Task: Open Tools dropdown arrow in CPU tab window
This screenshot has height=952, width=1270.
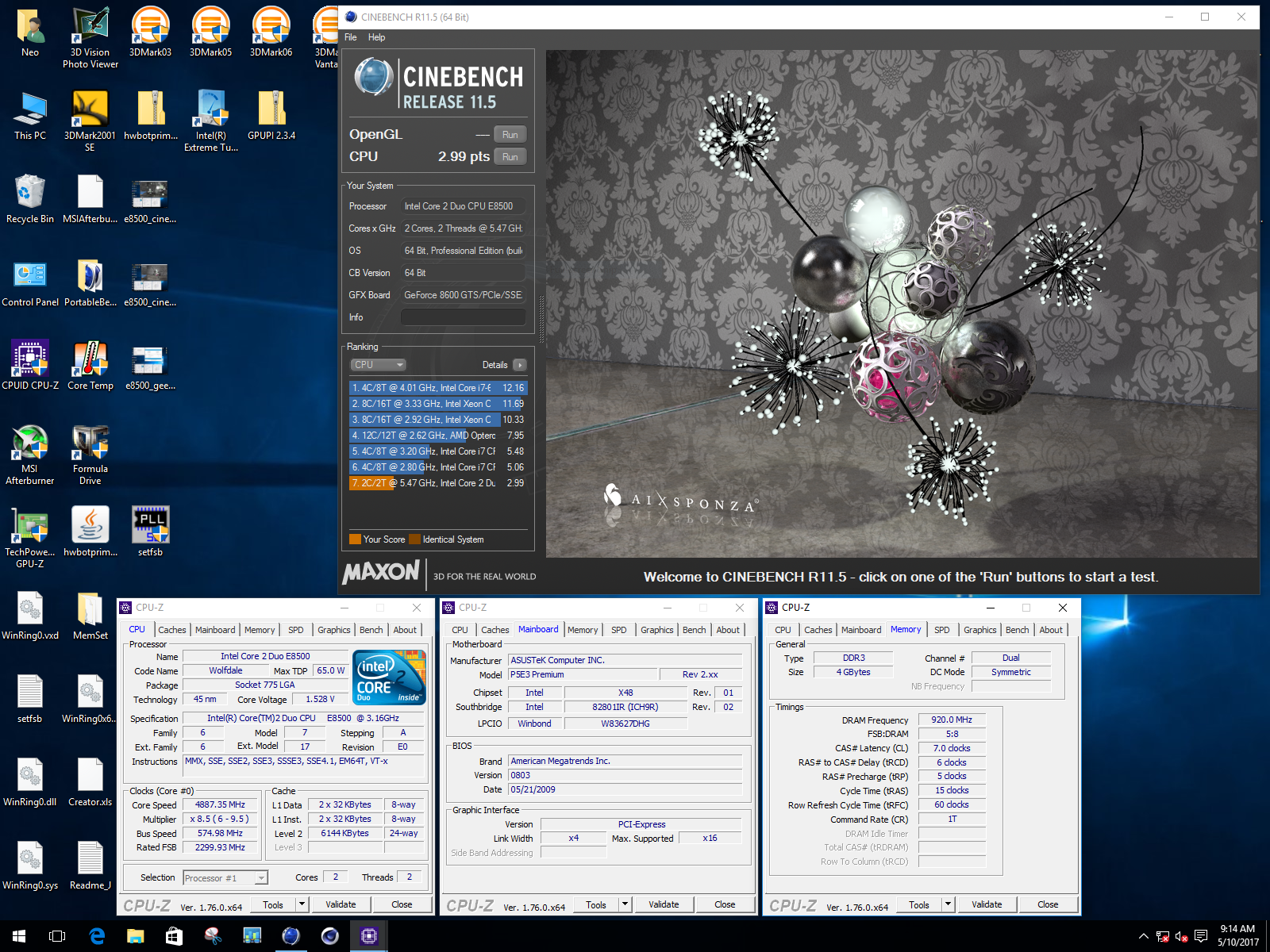Action: tap(302, 904)
